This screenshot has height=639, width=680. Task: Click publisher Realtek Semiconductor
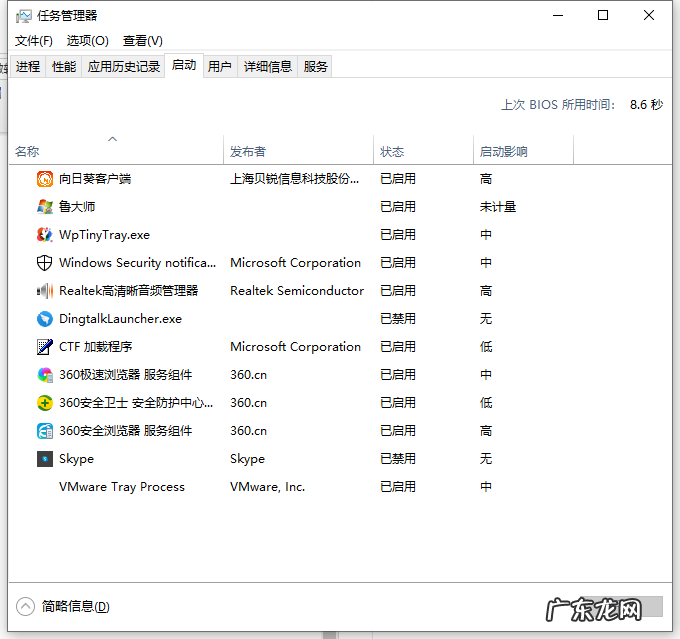pyautogui.click(x=297, y=291)
